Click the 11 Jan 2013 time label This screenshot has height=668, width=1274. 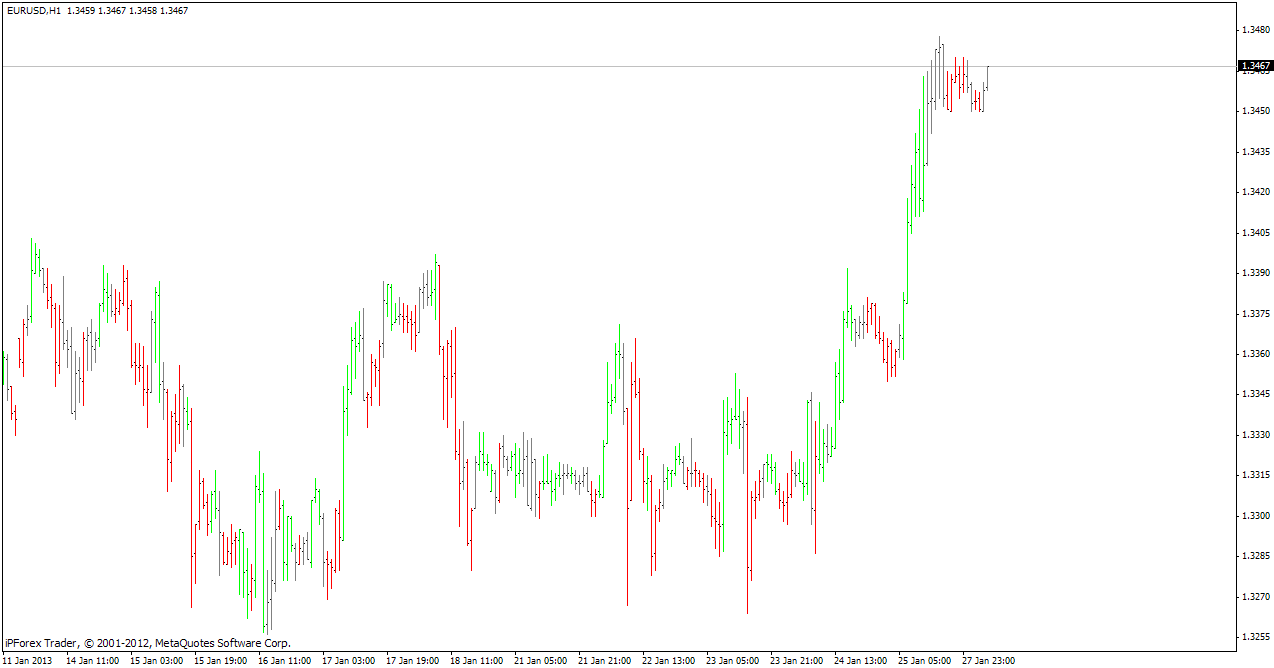tap(28, 660)
